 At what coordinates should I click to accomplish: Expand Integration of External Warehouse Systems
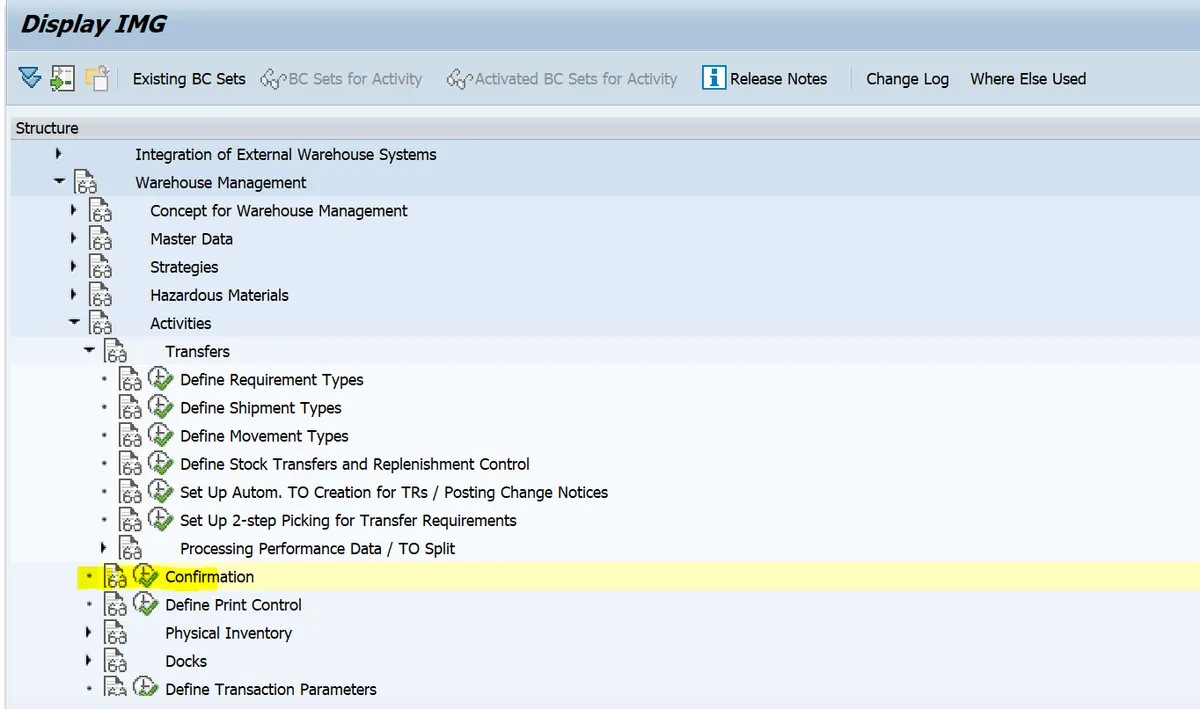click(x=59, y=154)
